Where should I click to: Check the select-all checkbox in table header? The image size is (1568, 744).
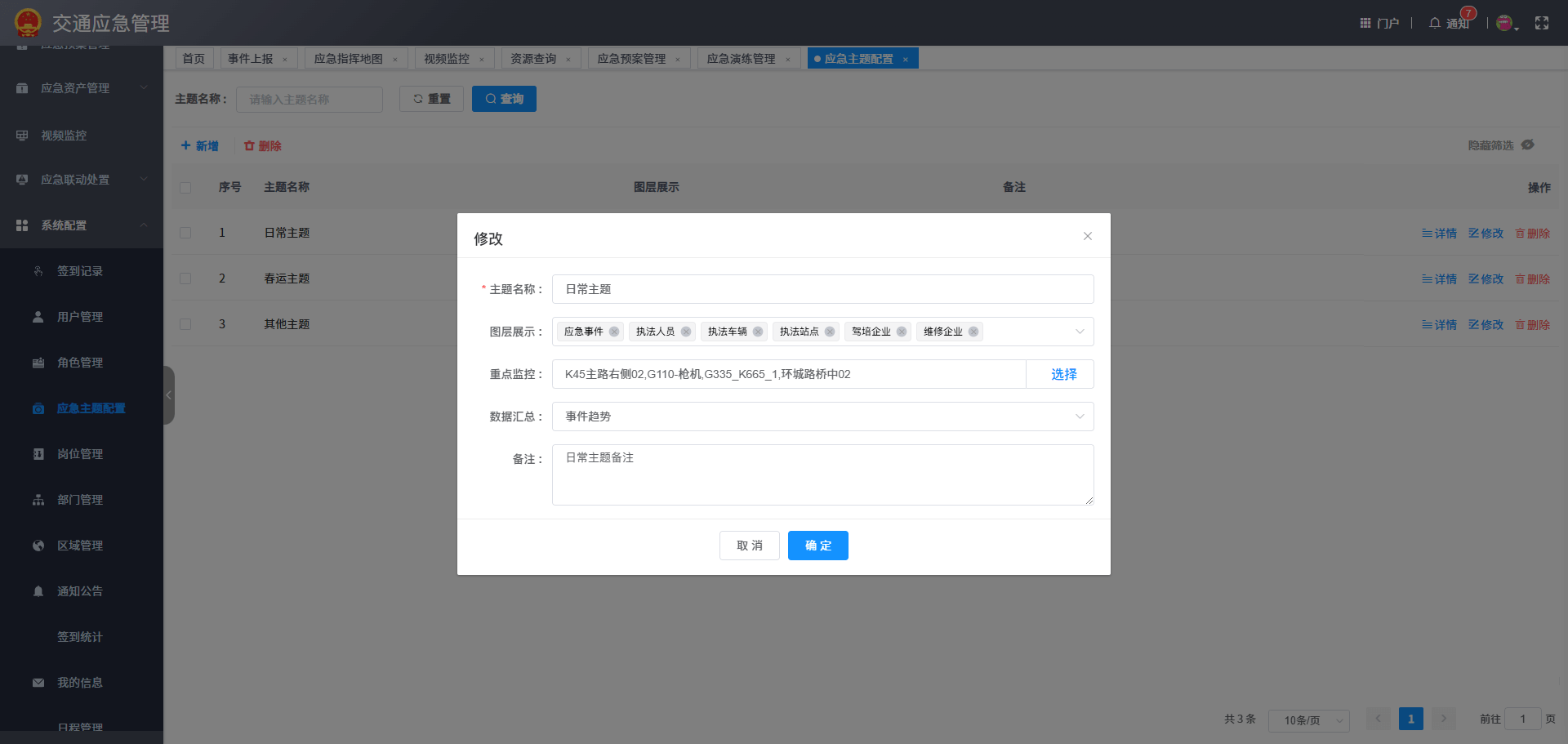coord(185,187)
